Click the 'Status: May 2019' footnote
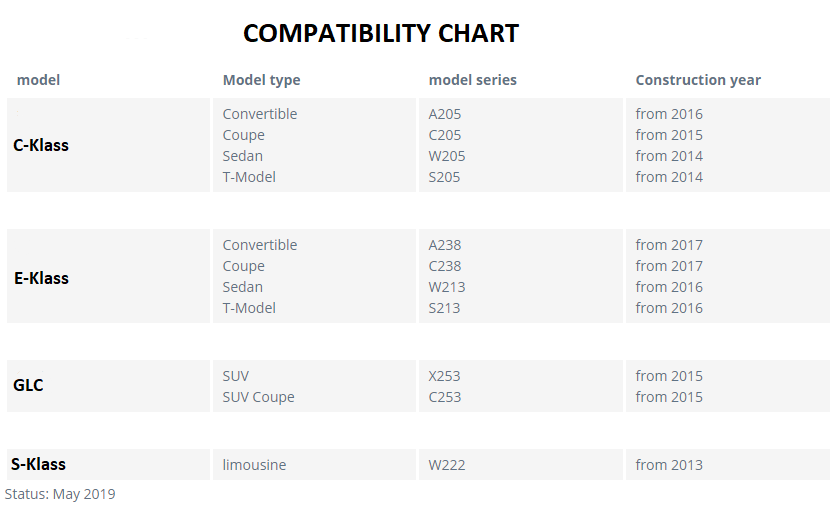This screenshot has width=840, height=509. coord(60,494)
